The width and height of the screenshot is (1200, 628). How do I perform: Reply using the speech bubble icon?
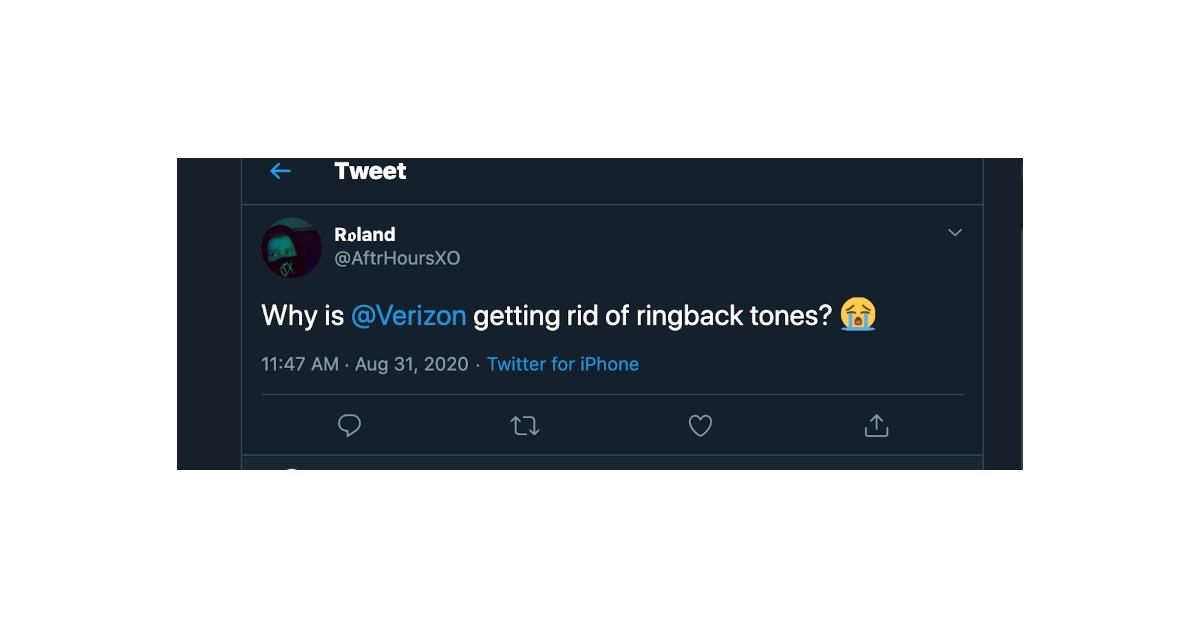[349, 425]
